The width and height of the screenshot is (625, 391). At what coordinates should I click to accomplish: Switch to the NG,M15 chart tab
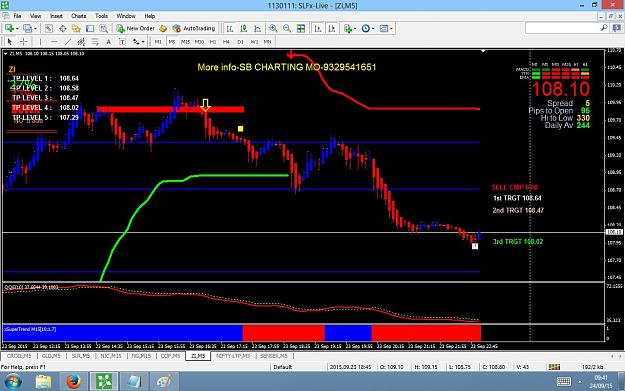141,356
